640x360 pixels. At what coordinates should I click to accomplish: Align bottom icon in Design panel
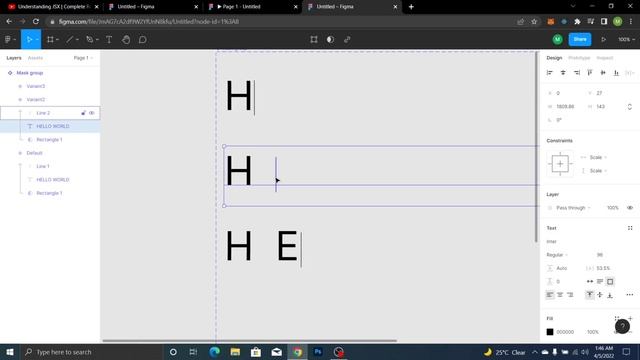click(x=616, y=73)
